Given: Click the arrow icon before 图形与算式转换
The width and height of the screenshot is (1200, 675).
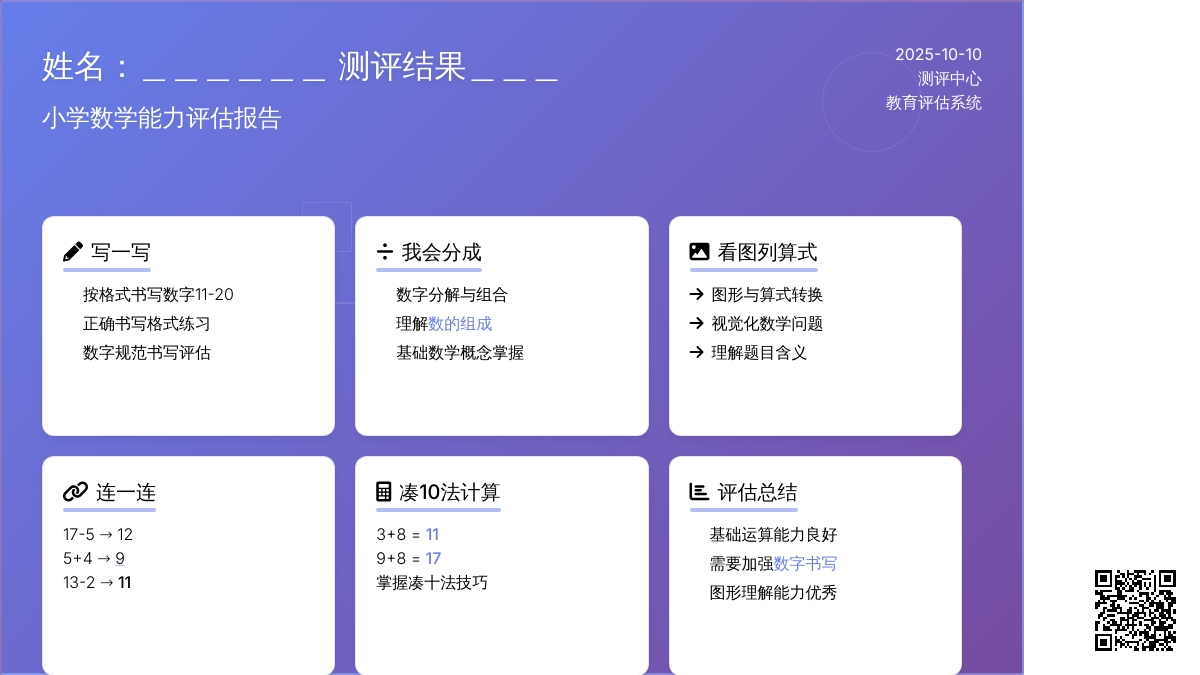Looking at the screenshot, I should [x=697, y=295].
